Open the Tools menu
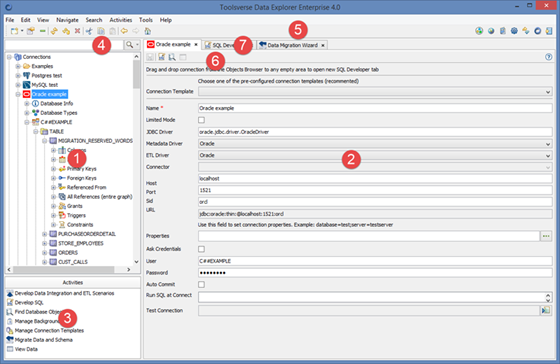560x364 pixels. point(146,20)
